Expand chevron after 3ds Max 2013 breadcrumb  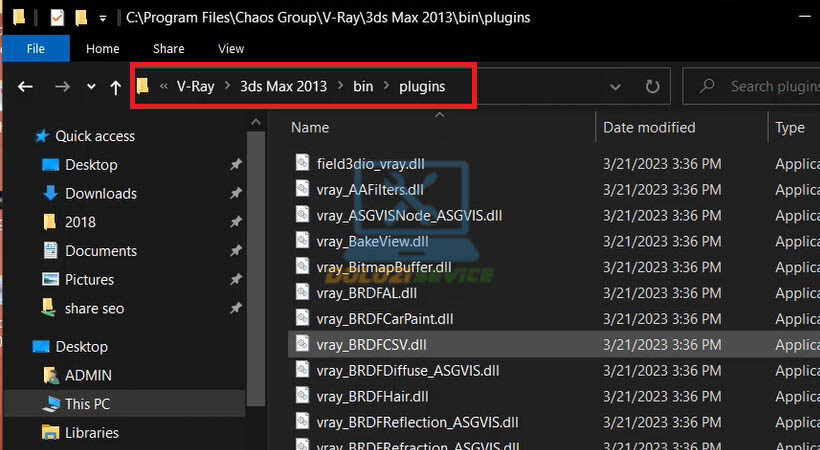click(340, 86)
